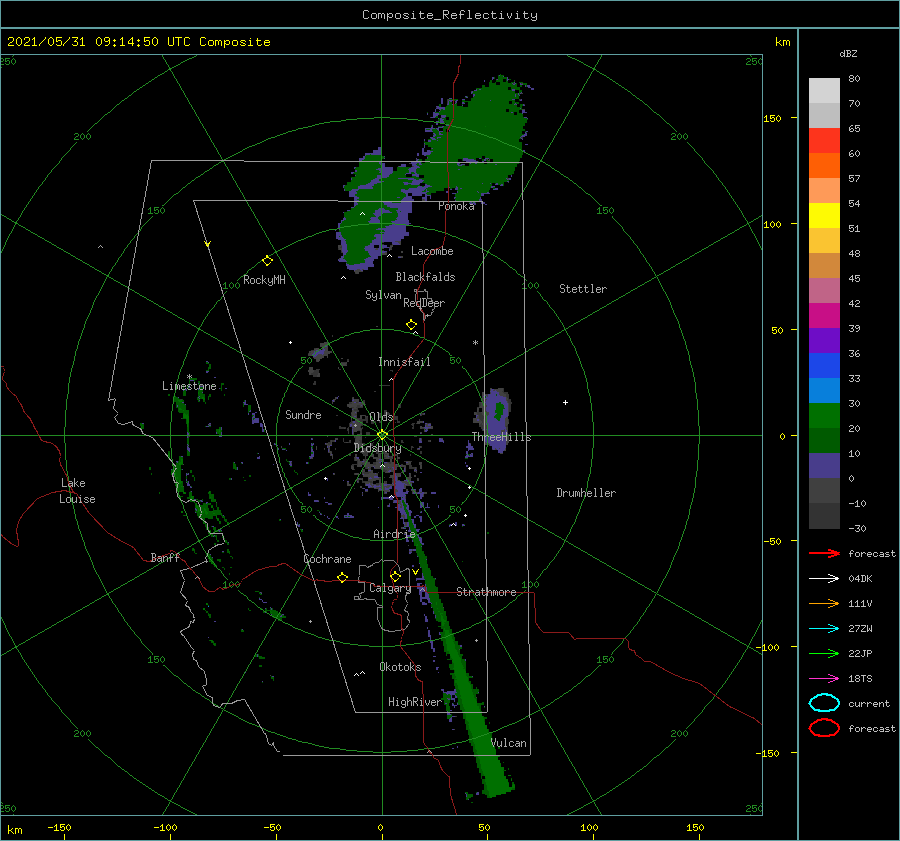Click the cyan 27ZW arrow icon
This screenshot has width=900, height=841.
[x=824, y=628]
